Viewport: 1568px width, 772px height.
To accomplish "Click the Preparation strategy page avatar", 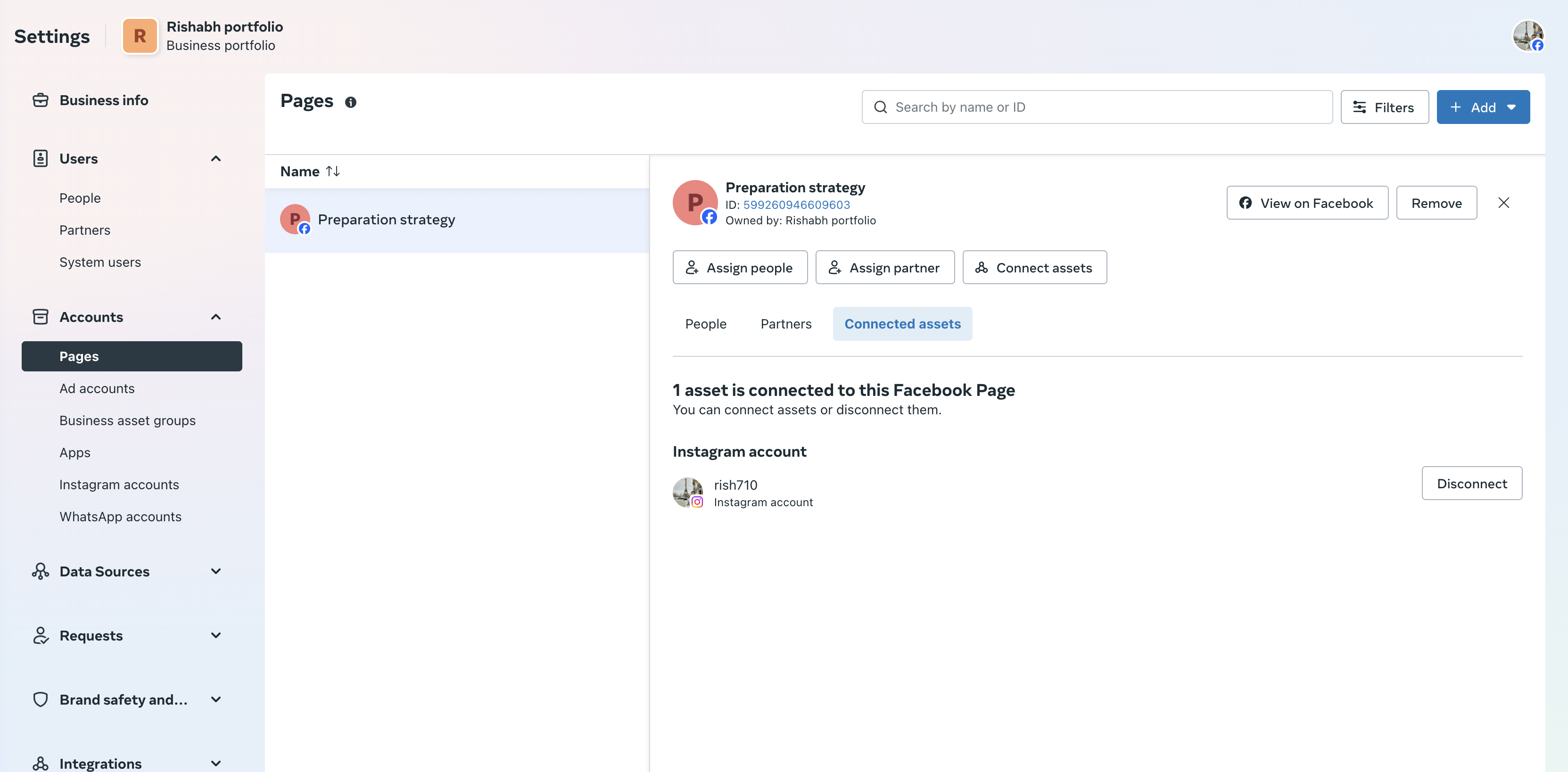I will [x=694, y=203].
